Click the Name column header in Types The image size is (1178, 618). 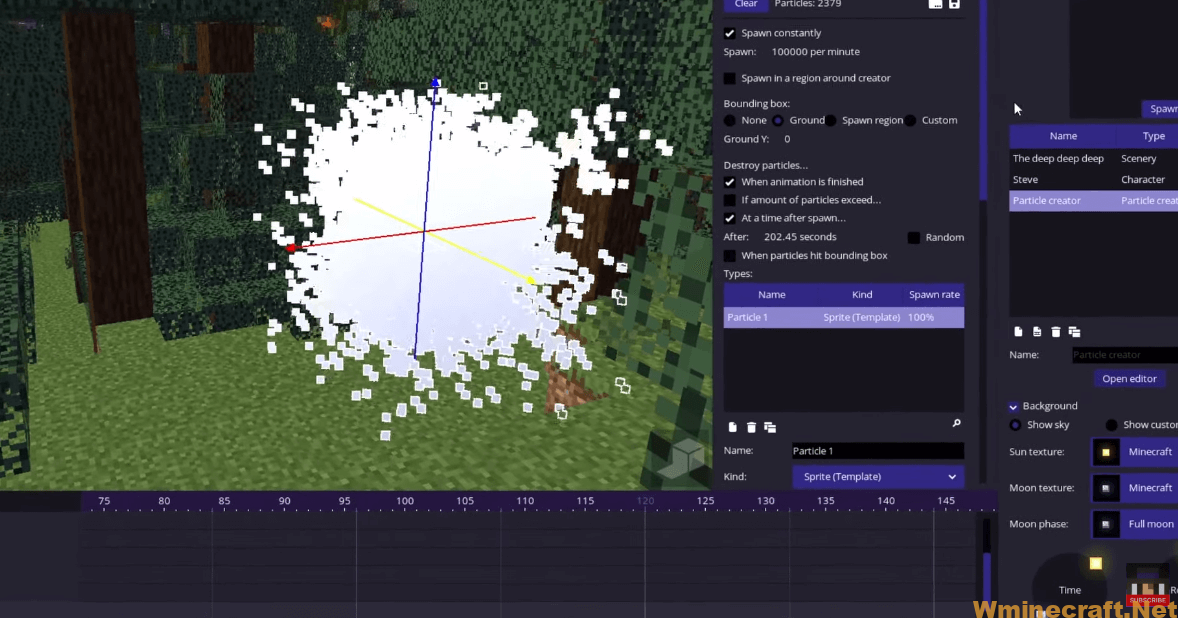click(772, 294)
